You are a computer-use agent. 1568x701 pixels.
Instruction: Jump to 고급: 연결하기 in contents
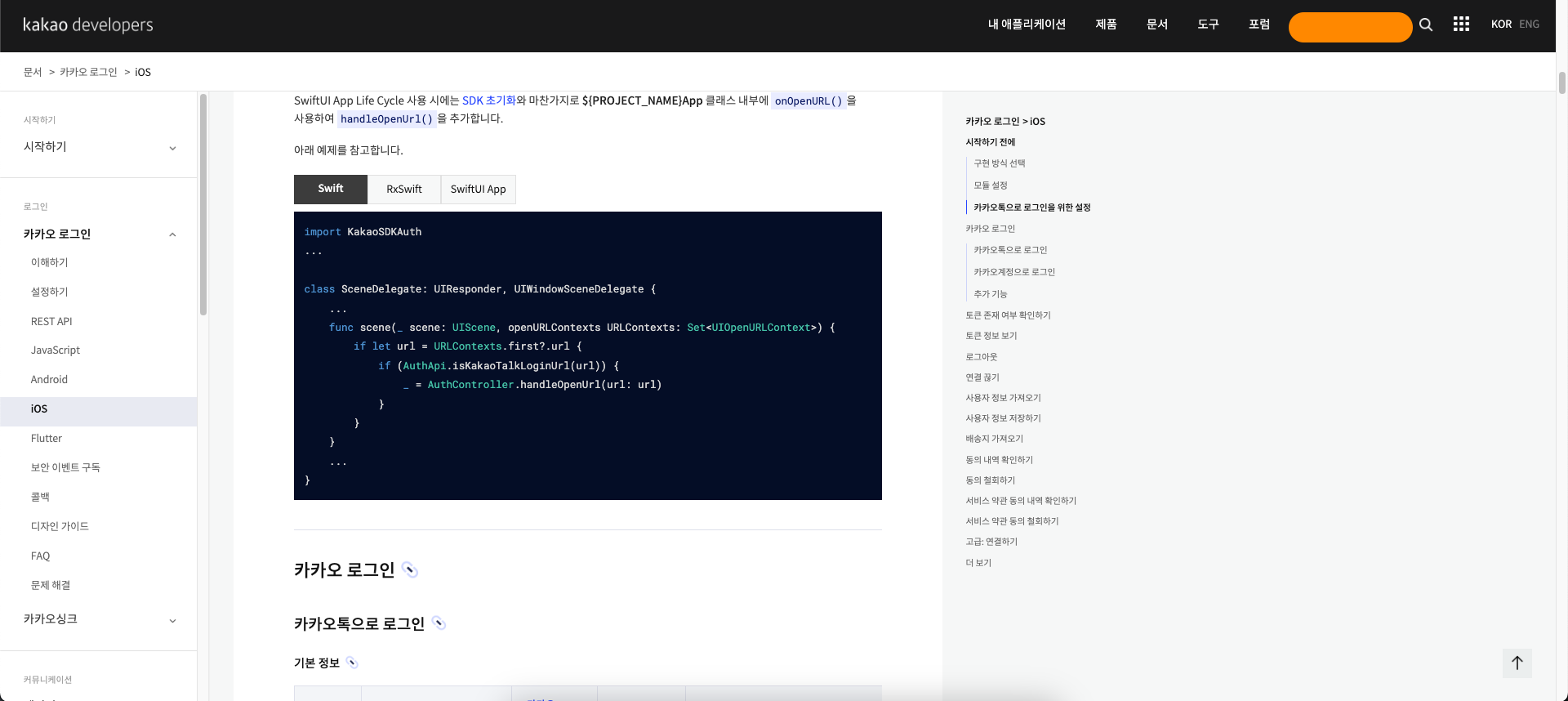tap(991, 542)
